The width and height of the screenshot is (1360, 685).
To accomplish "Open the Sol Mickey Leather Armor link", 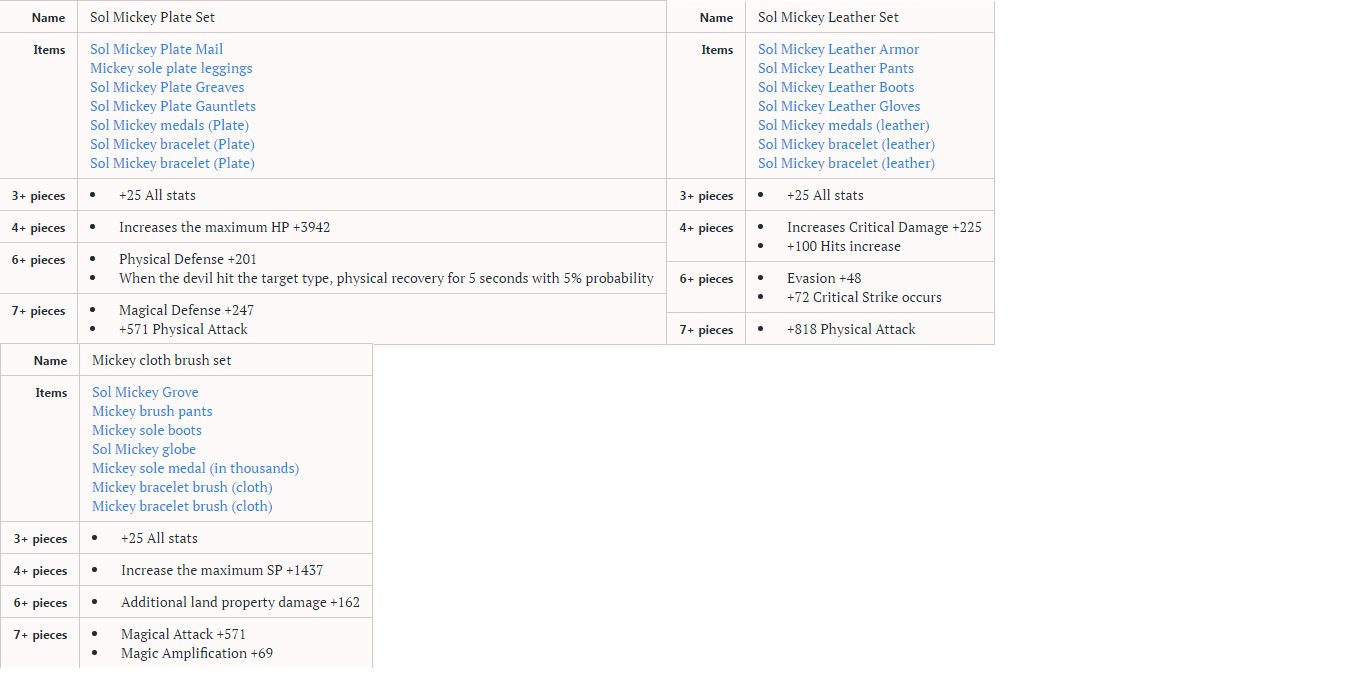I will click(x=838, y=49).
